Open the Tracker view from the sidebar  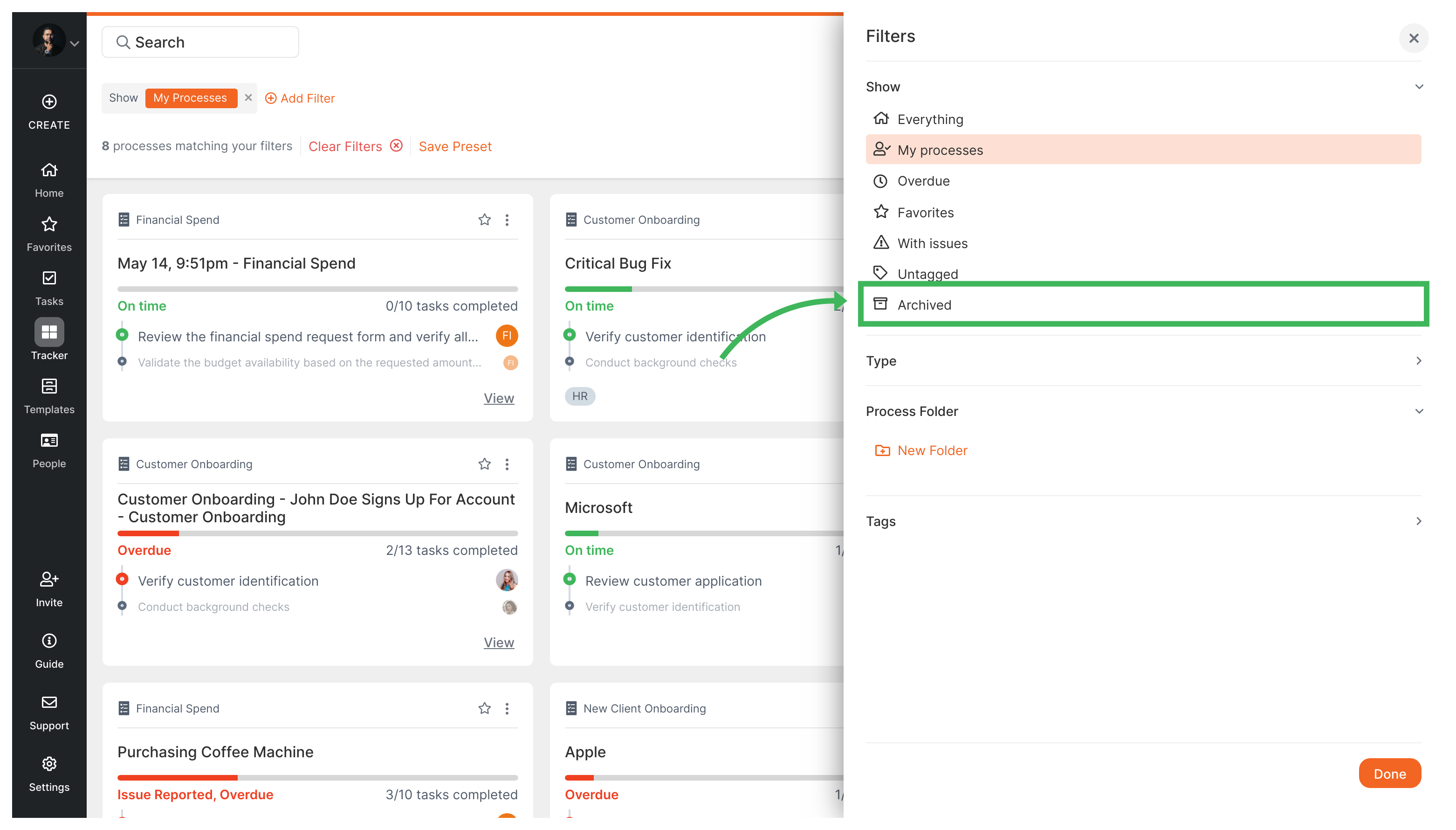[49, 332]
